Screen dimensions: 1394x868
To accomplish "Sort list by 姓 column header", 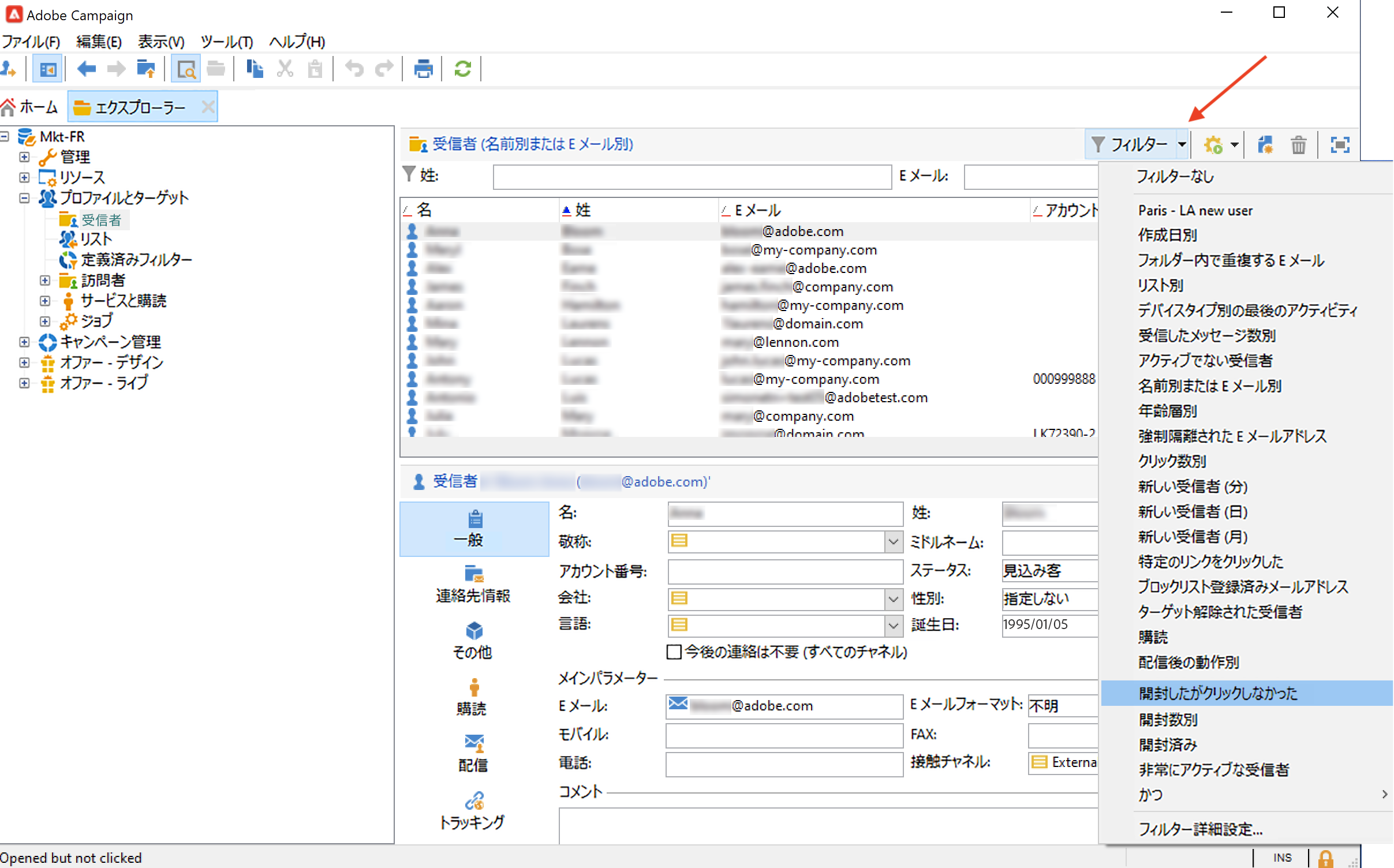I will click(583, 210).
